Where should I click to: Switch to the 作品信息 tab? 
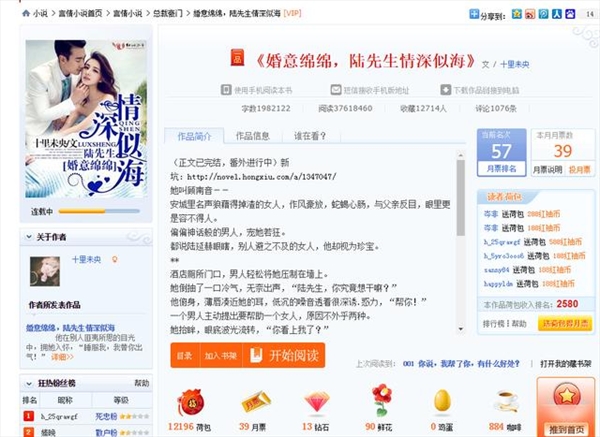point(253,136)
